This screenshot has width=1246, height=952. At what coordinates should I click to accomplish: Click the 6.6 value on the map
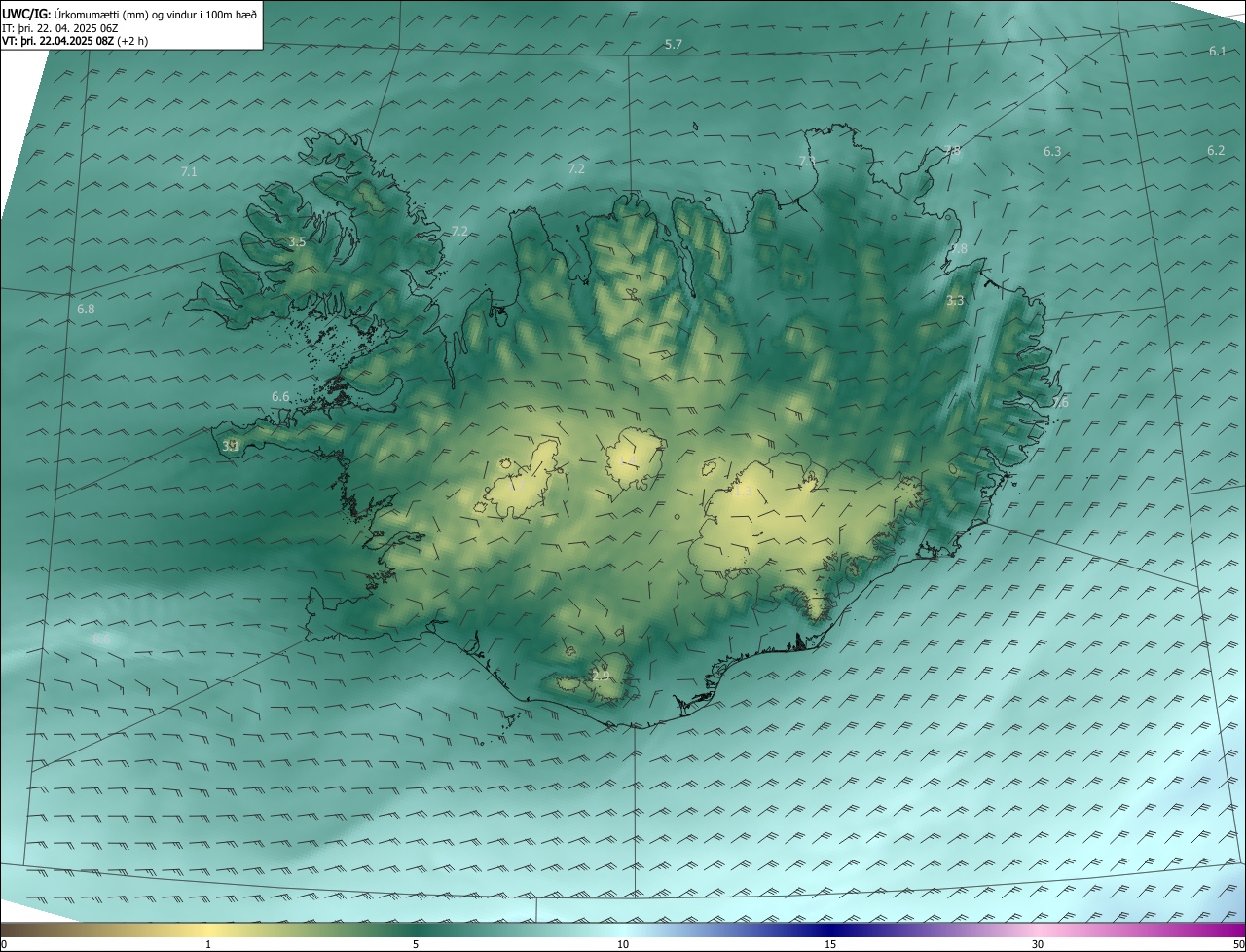point(280,396)
